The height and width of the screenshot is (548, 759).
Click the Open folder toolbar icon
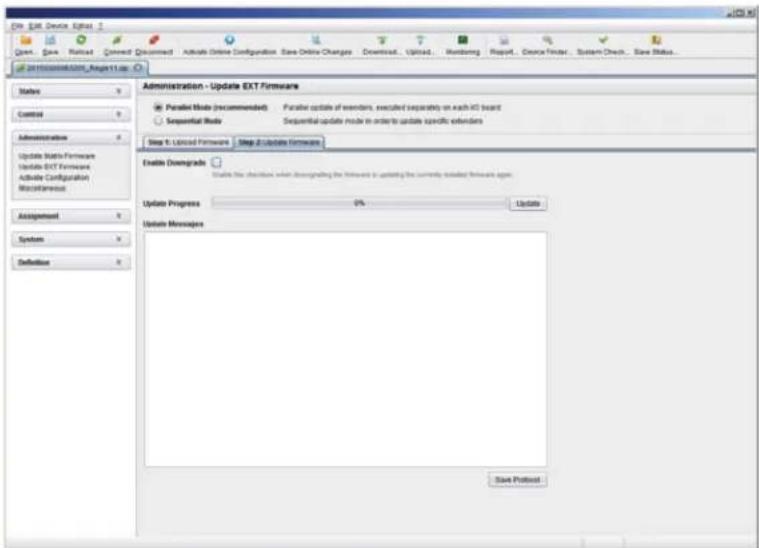click(25, 41)
